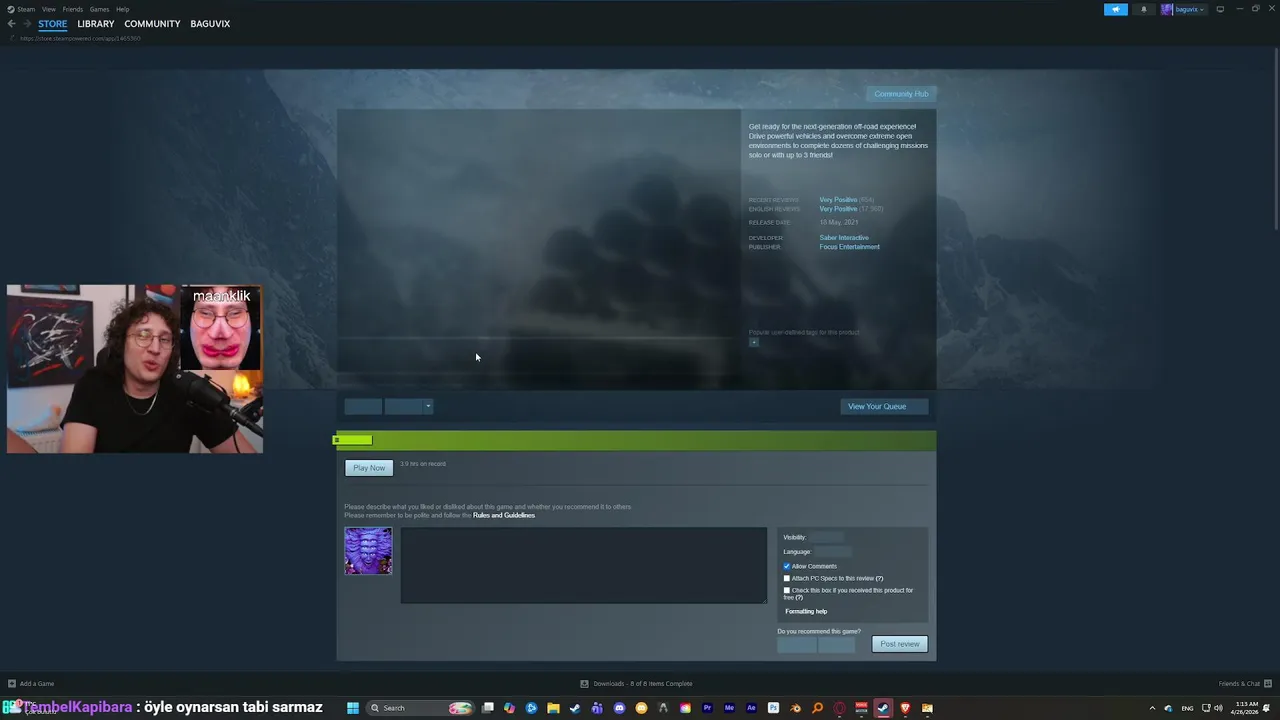The height and width of the screenshot is (720, 1280).
Task: Click the Play Now button
Action: tap(369, 468)
